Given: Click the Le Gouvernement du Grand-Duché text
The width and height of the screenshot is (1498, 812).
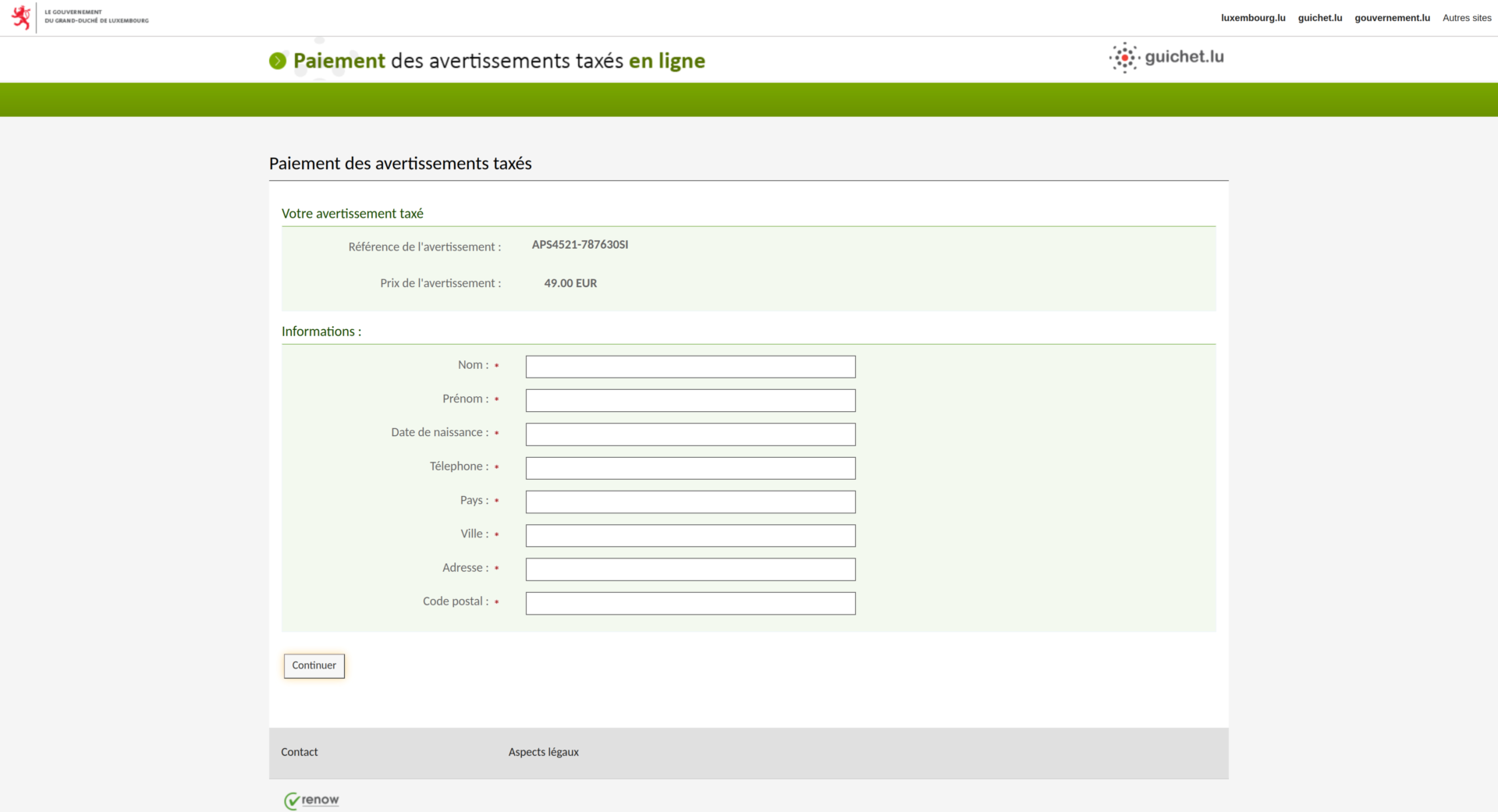Looking at the screenshot, I should 97,16.
